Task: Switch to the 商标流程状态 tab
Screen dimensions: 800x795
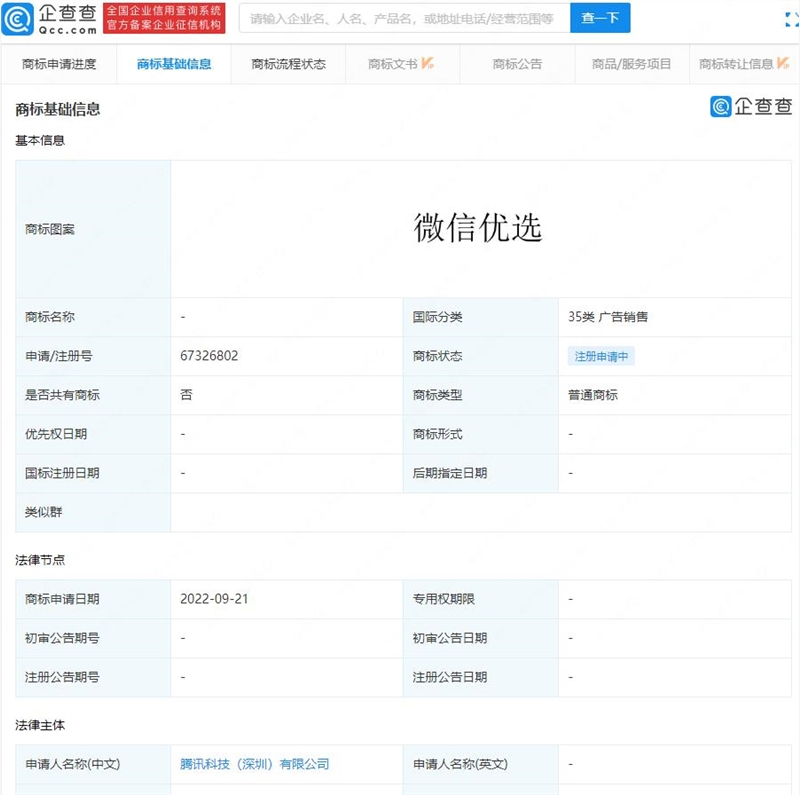Action: 287,62
